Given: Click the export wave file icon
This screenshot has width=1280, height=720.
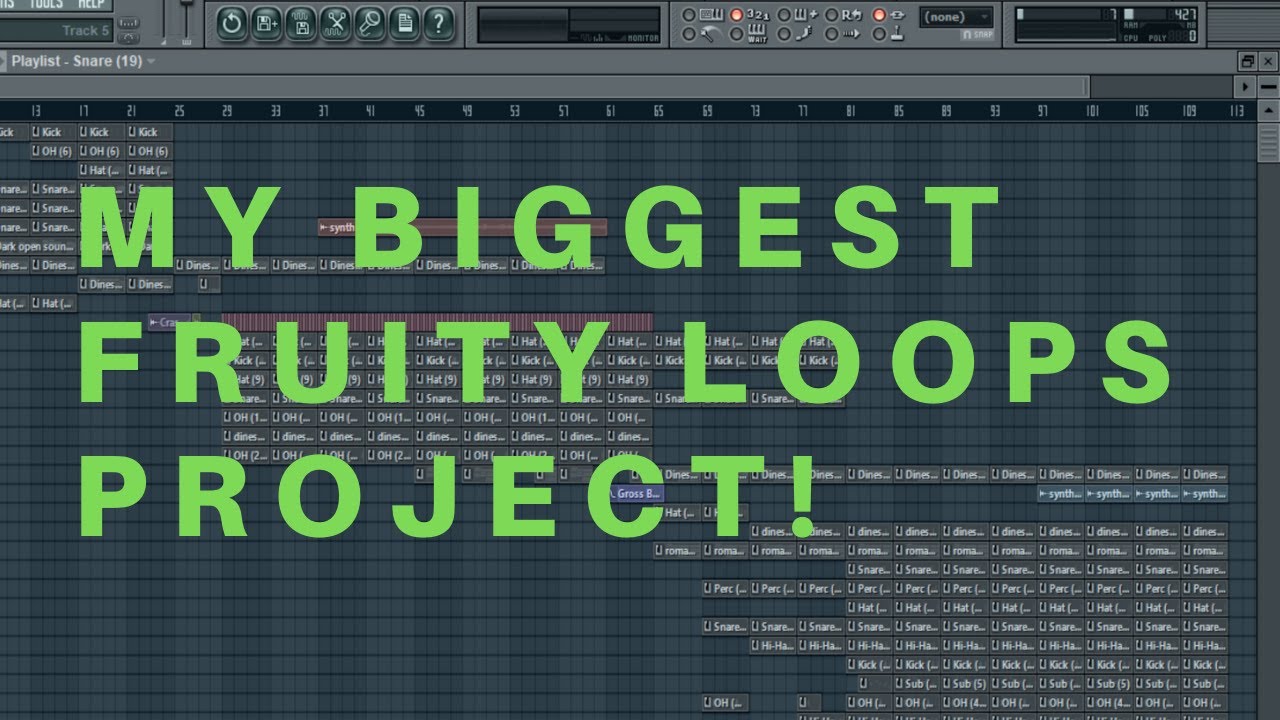Looking at the screenshot, I should point(301,23).
